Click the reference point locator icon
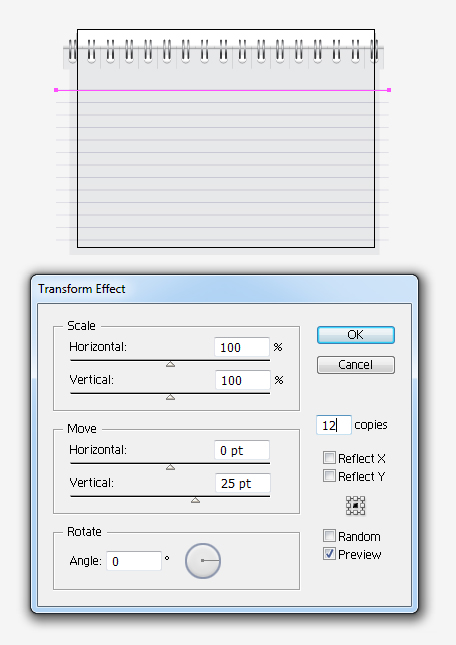456x645 pixels. click(355, 505)
